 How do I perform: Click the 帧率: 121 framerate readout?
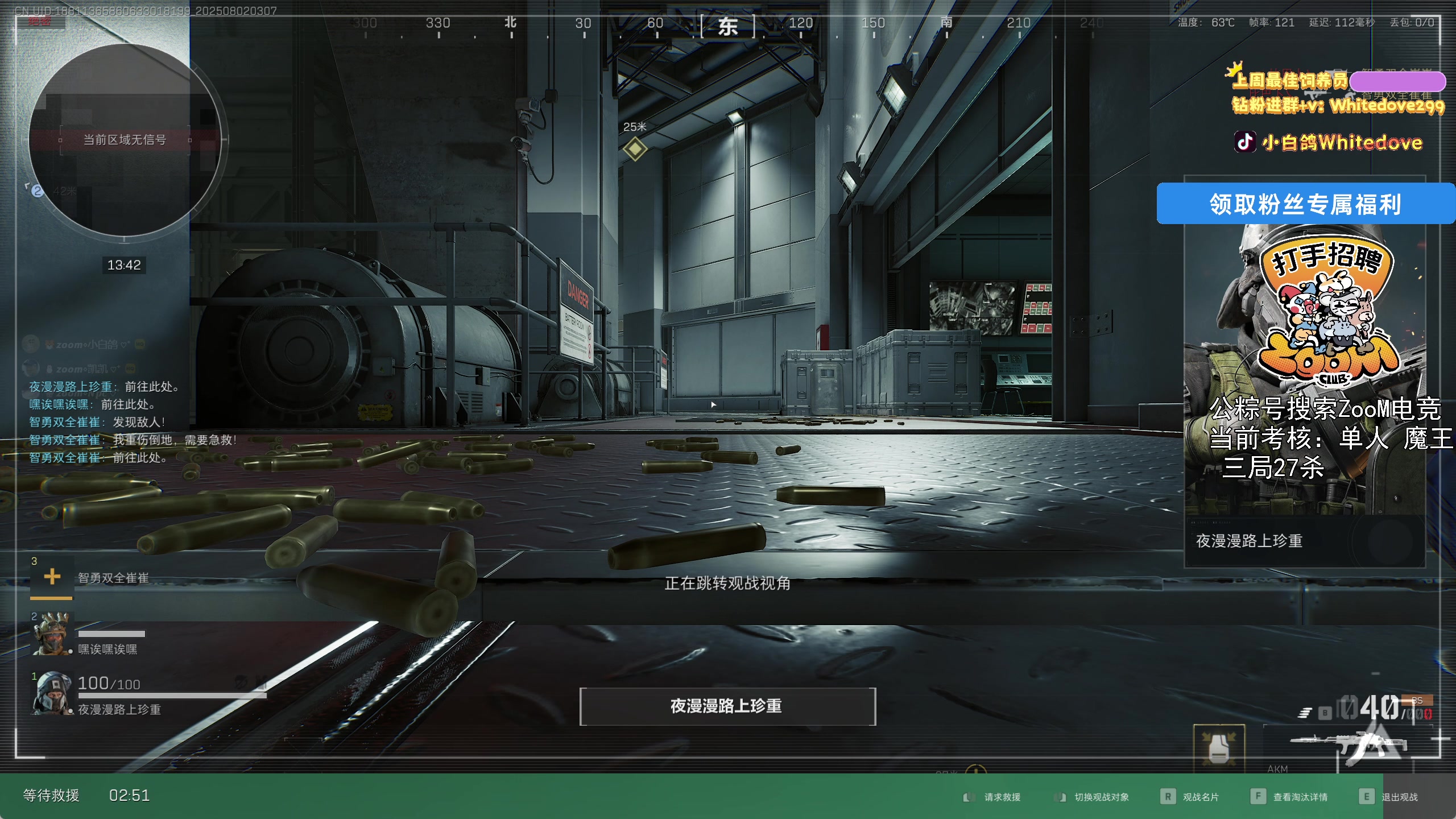coord(1271,23)
